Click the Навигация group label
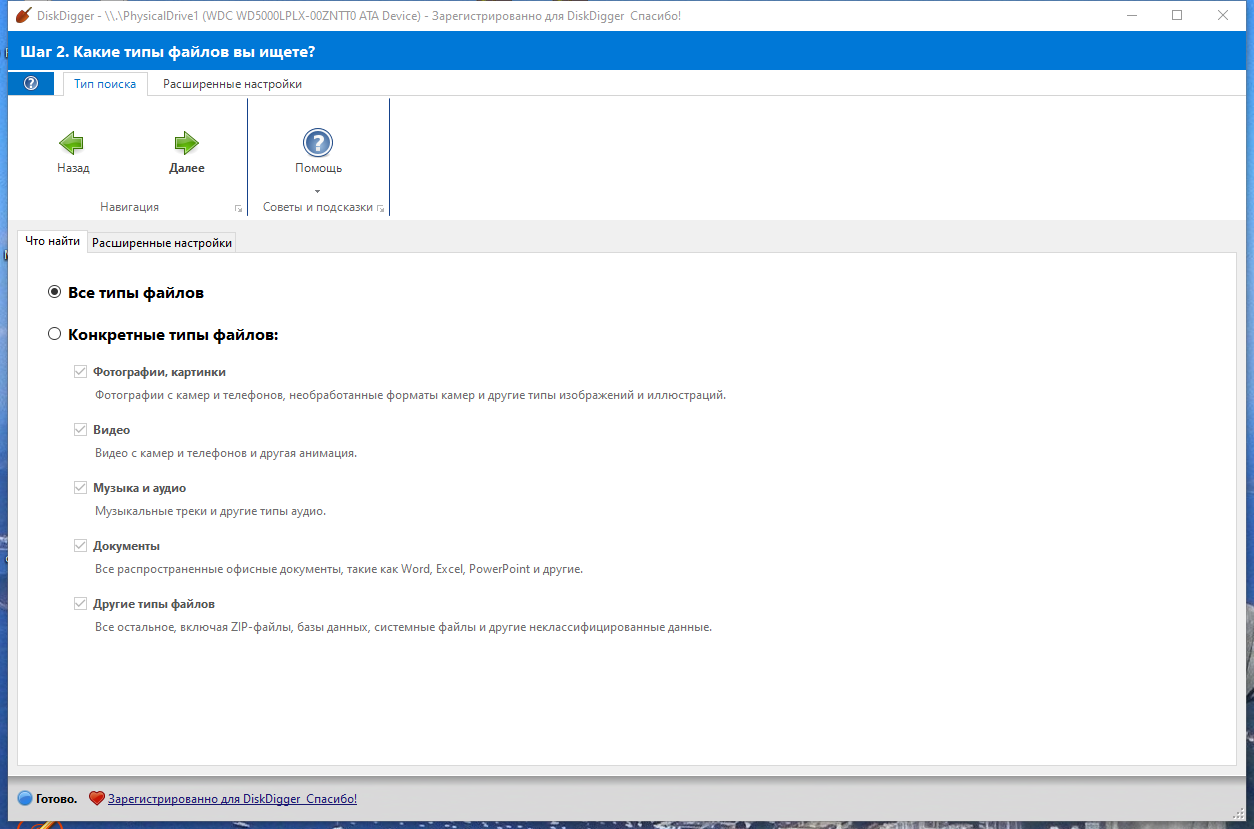 click(129, 207)
